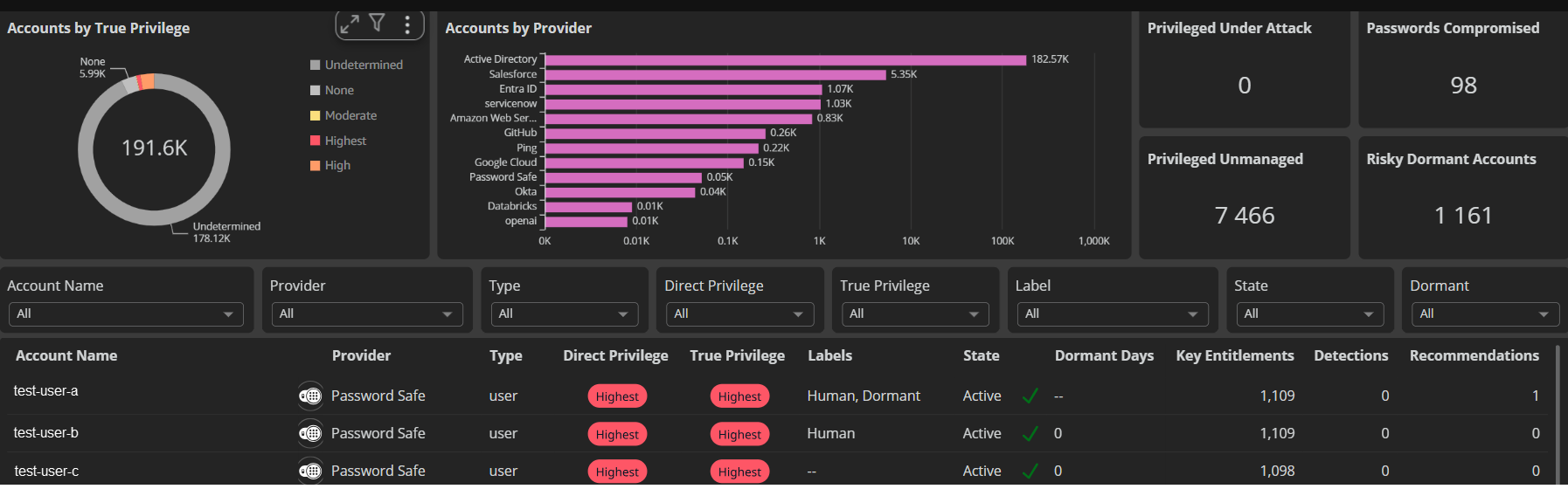1568x489 pixels.
Task: Select the Entra ID bar in provider chart
Action: [683, 89]
